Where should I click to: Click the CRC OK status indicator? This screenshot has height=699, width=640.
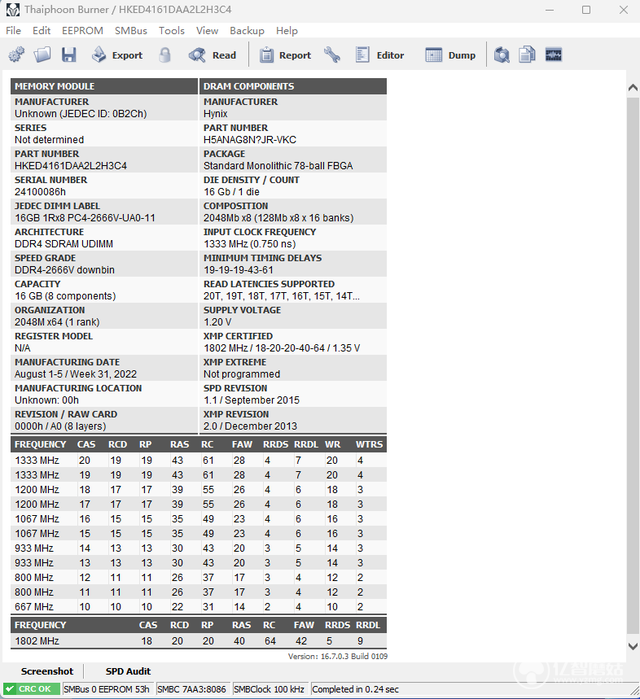pos(31,689)
